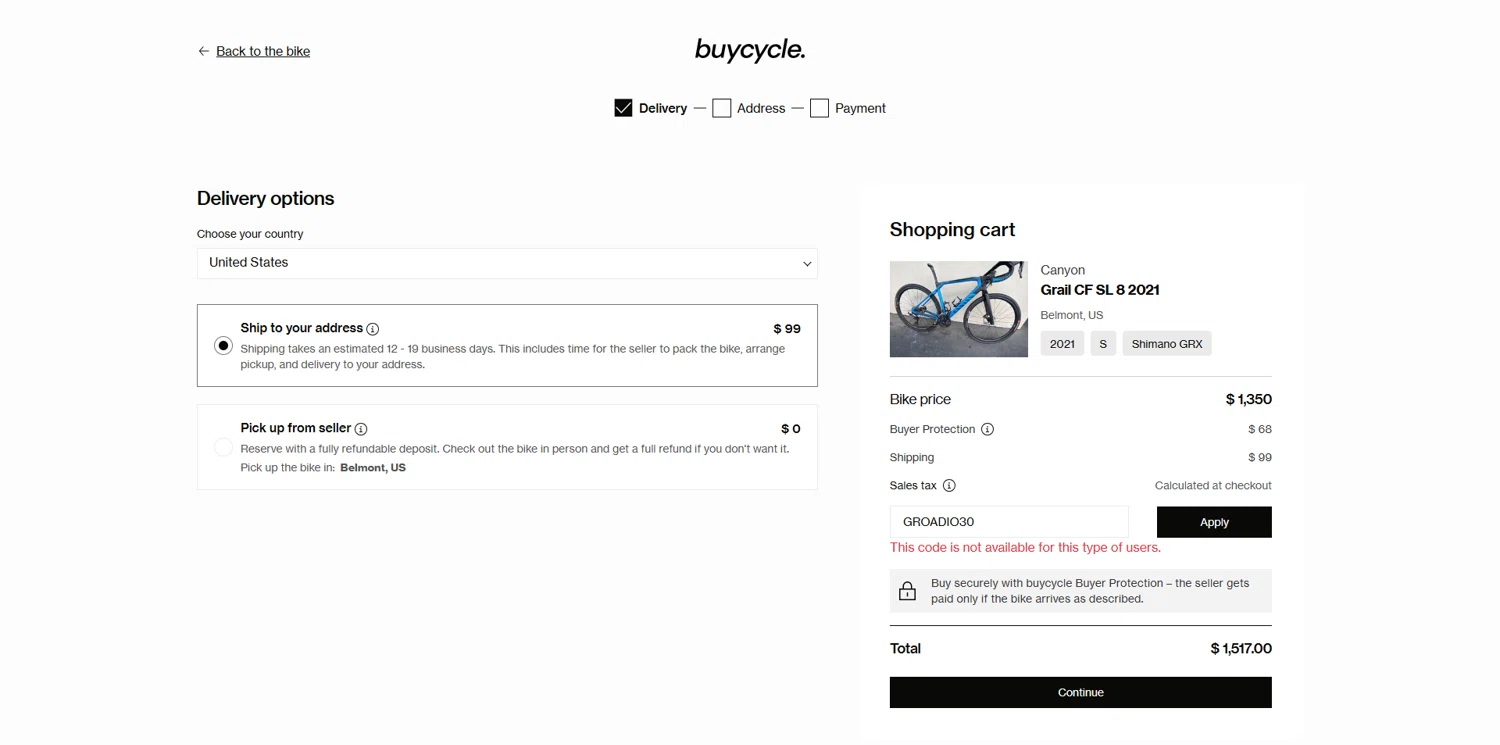Click the Sales tax info icon
Viewport: 1500px width, 745px height.
(949, 485)
